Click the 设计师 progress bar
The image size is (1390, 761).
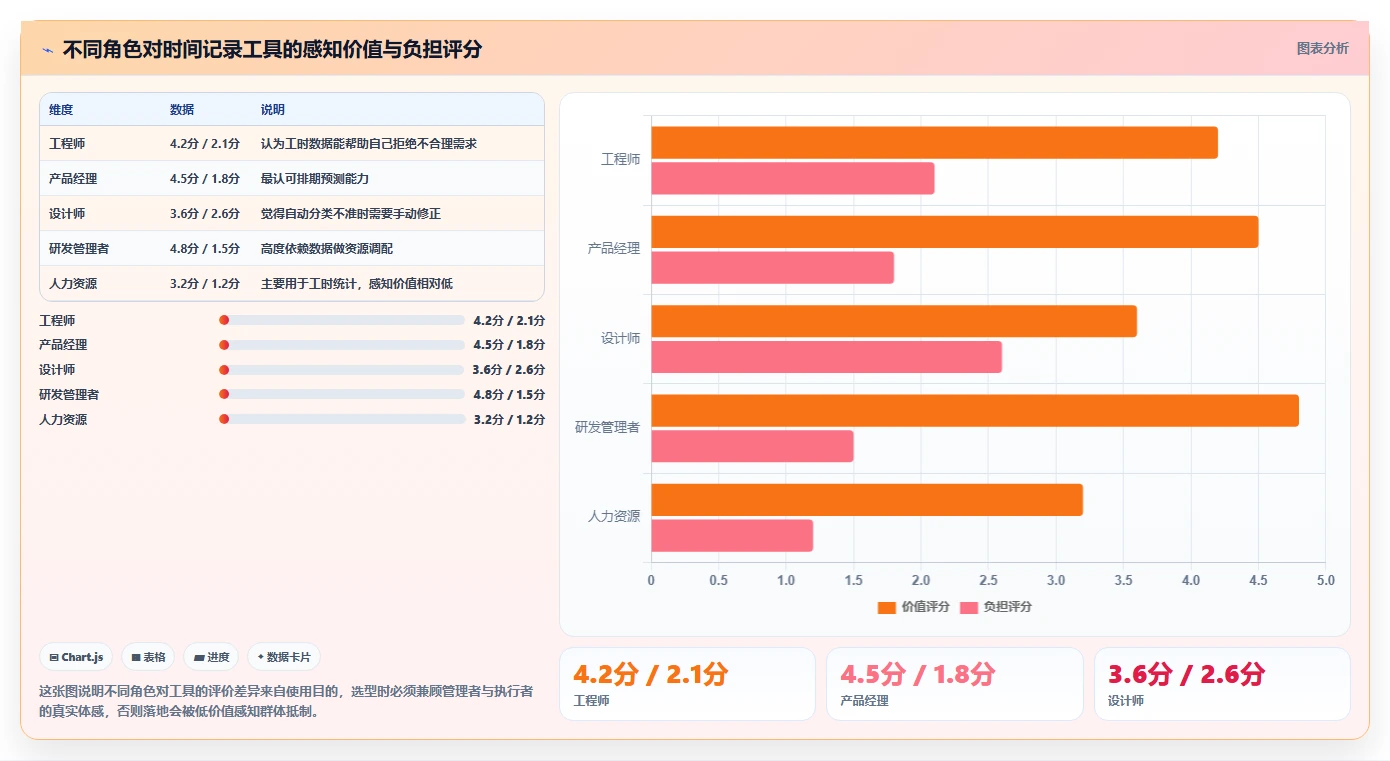point(342,370)
